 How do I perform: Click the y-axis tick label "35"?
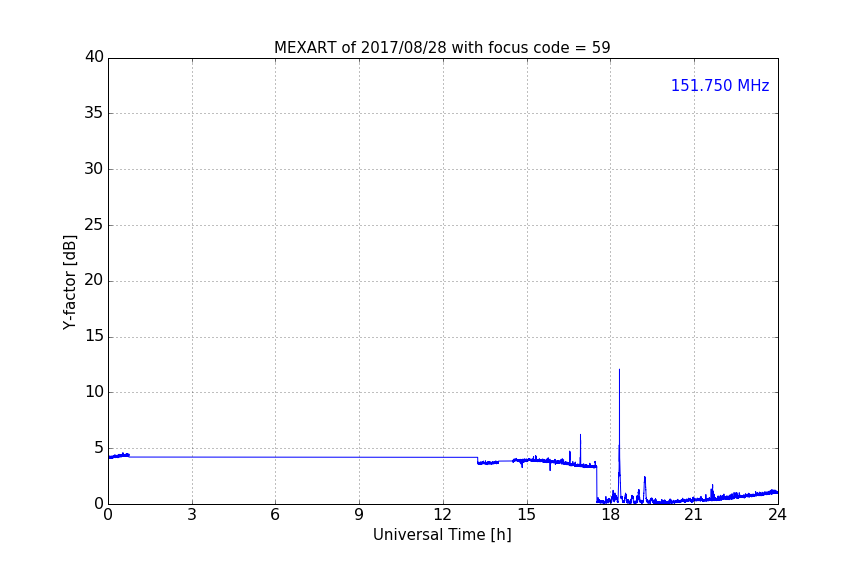click(x=94, y=113)
